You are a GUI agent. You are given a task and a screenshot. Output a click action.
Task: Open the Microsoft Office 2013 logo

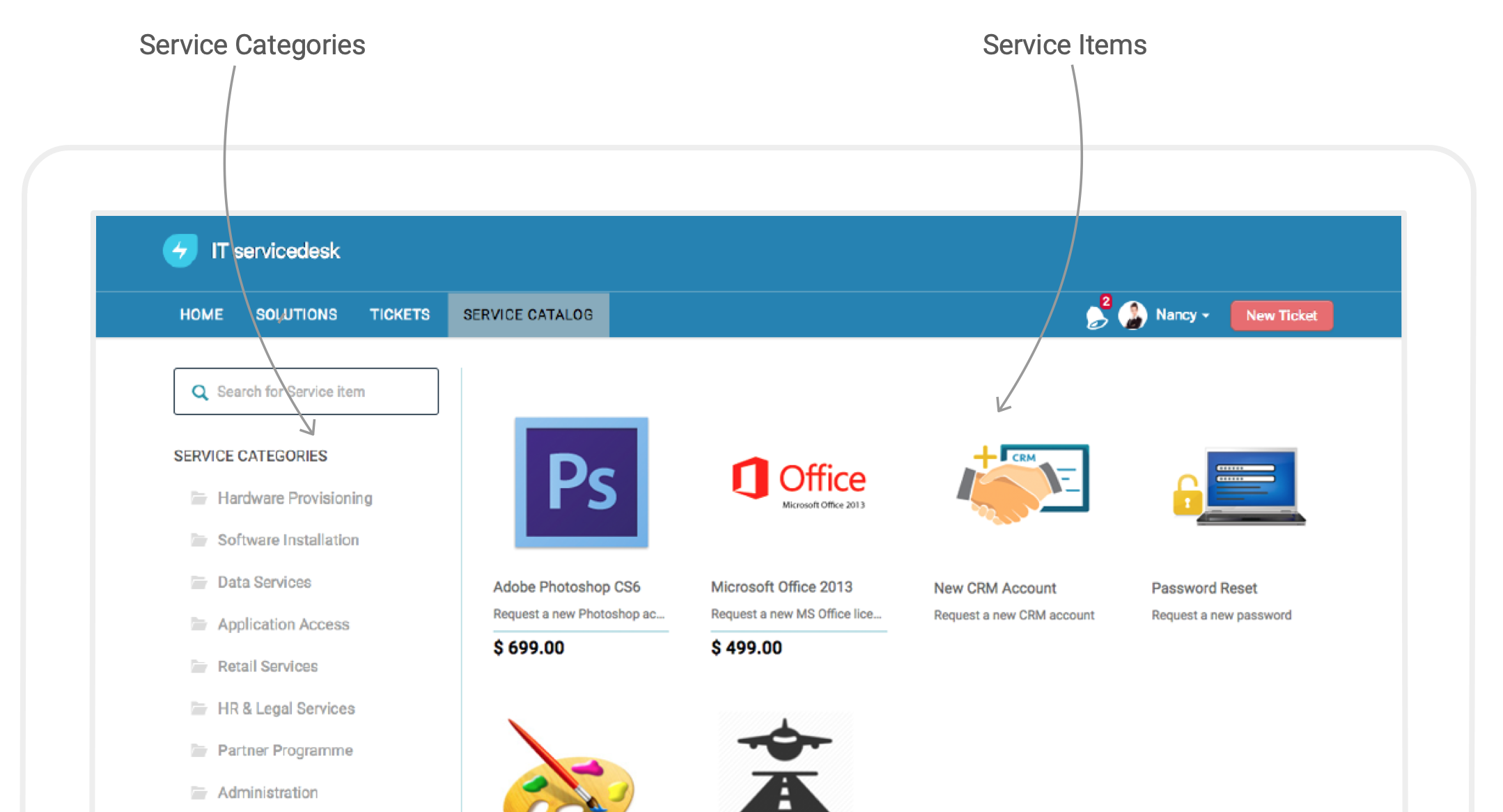799,483
